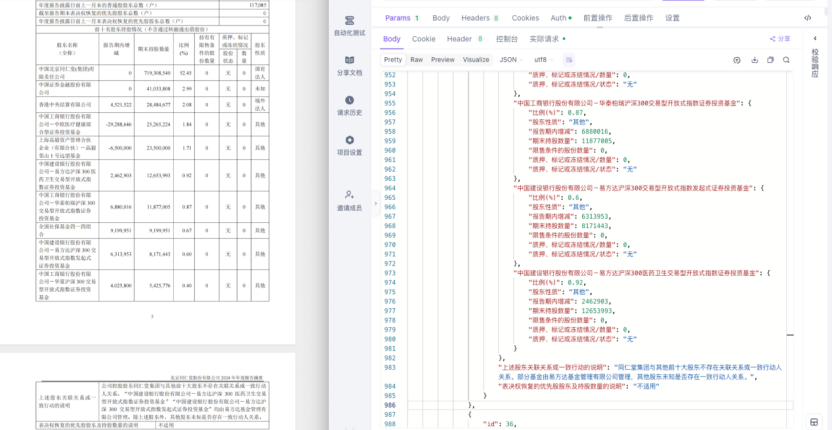Image resolution: width=832 pixels, height=430 pixels.
Task: Click the 分享 share link
Action: pos(780,39)
